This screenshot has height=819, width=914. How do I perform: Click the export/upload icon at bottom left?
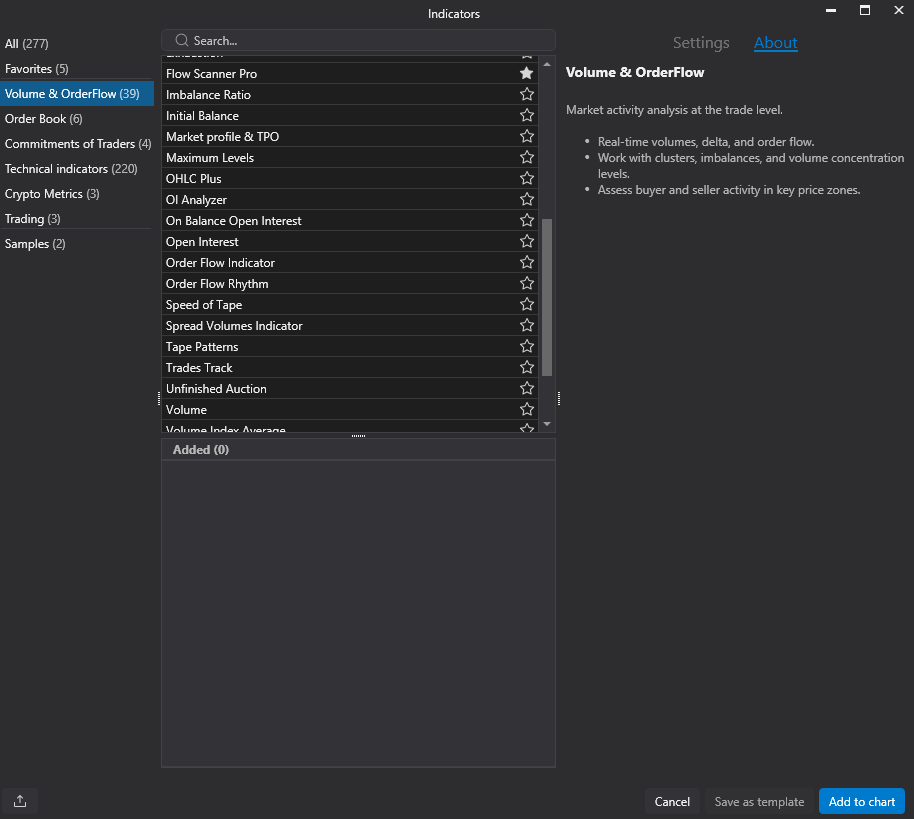tap(20, 801)
